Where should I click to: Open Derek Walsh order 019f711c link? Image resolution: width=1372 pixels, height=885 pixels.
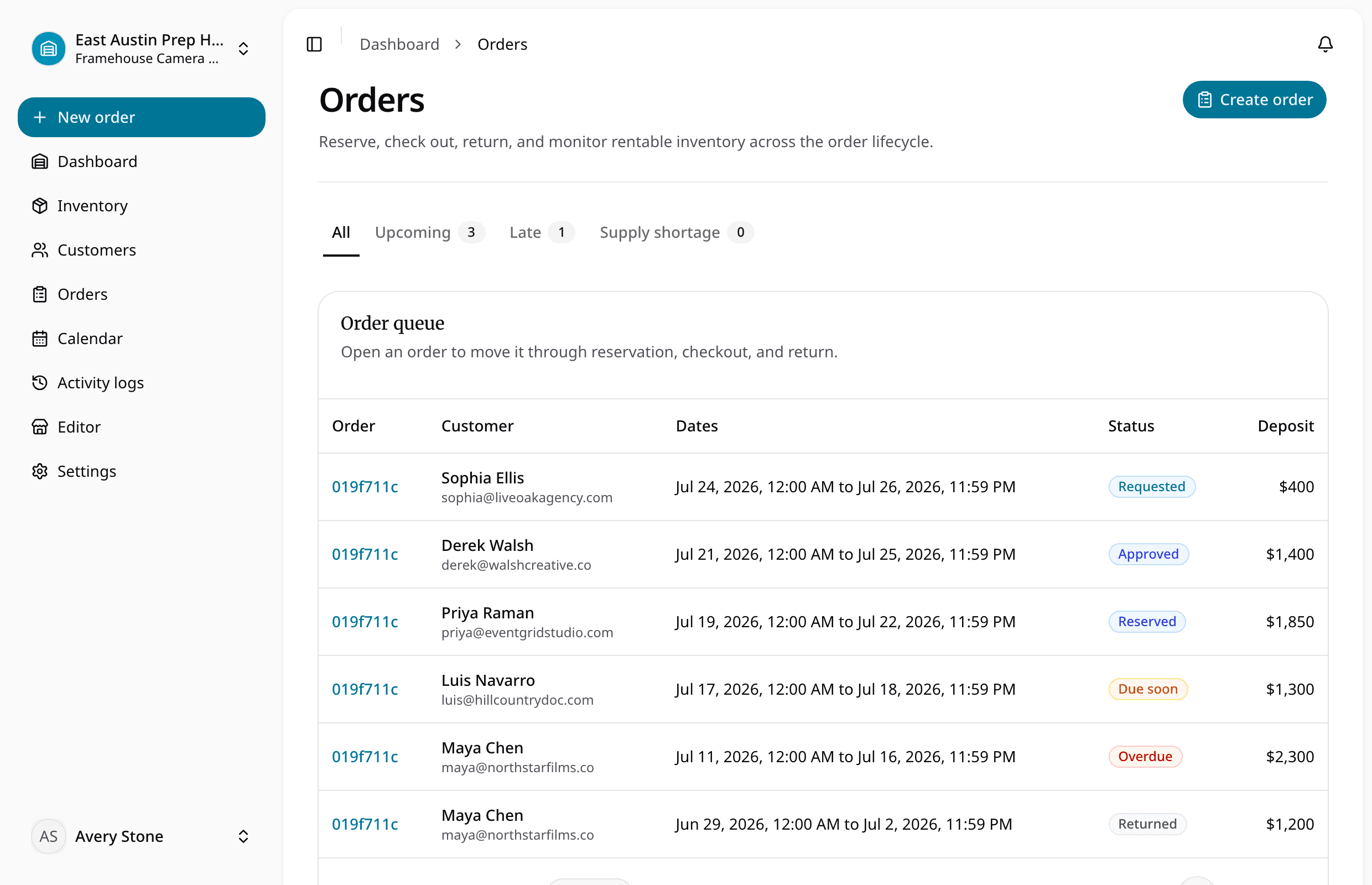pyautogui.click(x=365, y=554)
